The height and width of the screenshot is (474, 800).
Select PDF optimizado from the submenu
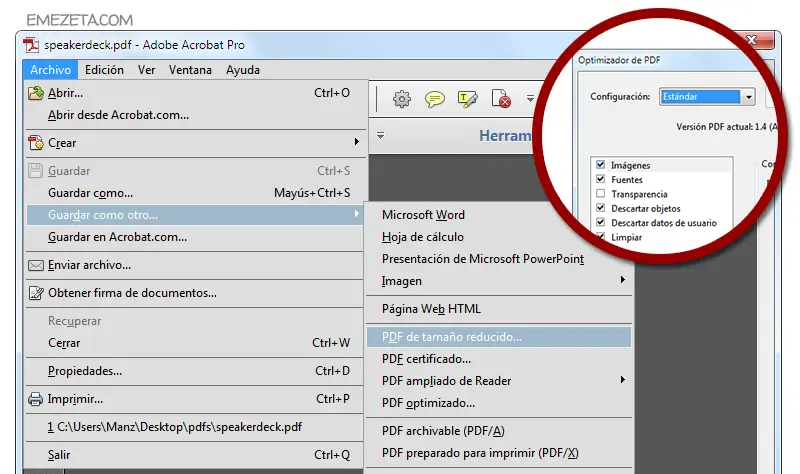[x=428, y=403]
